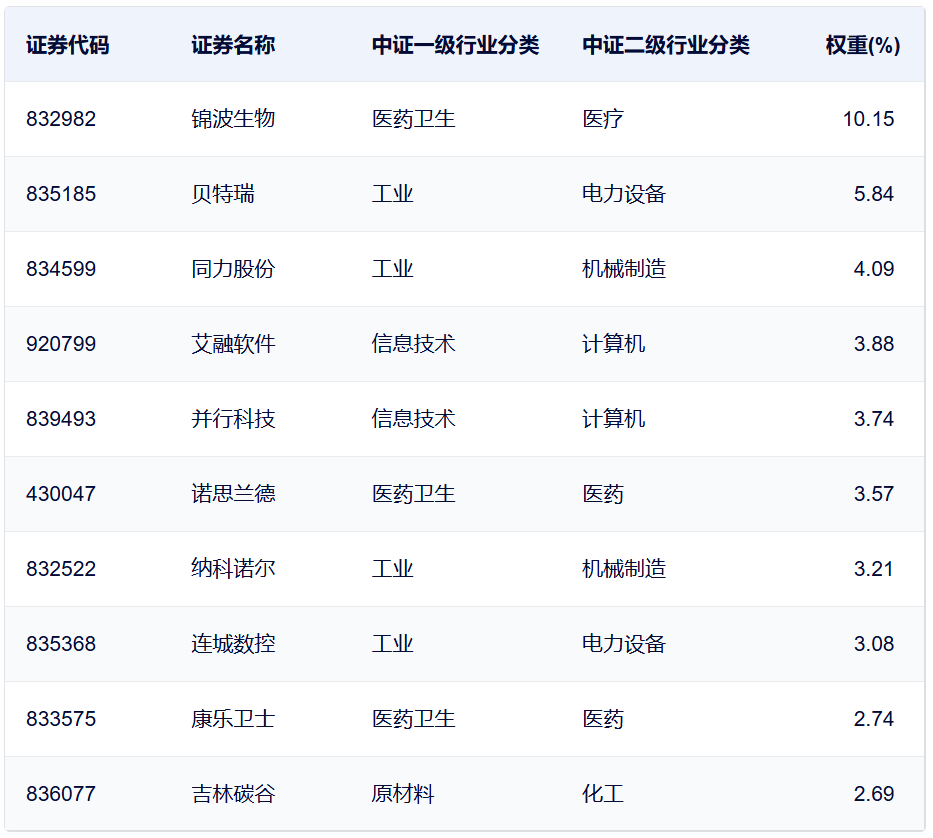Select security code 835185

click(x=61, y=194)
